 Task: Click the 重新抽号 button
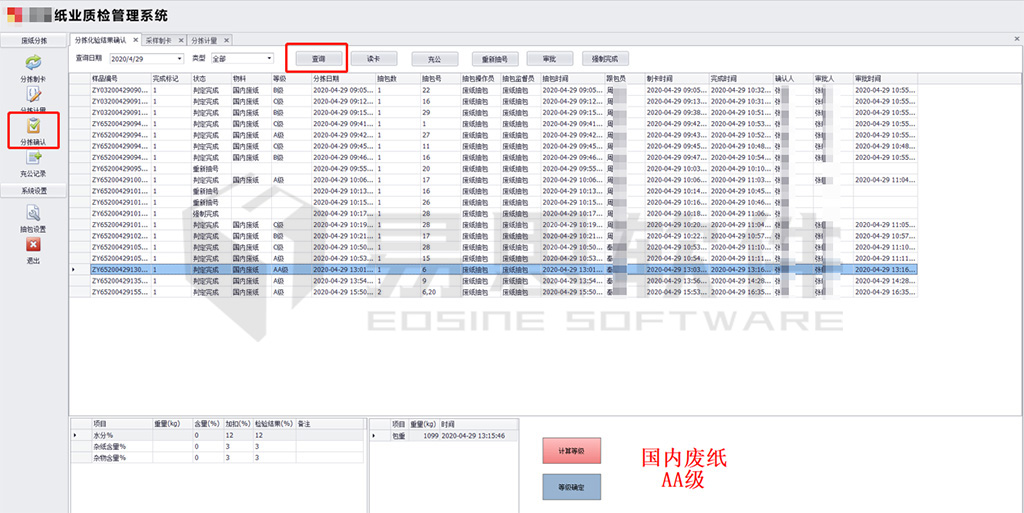(494, 59)
